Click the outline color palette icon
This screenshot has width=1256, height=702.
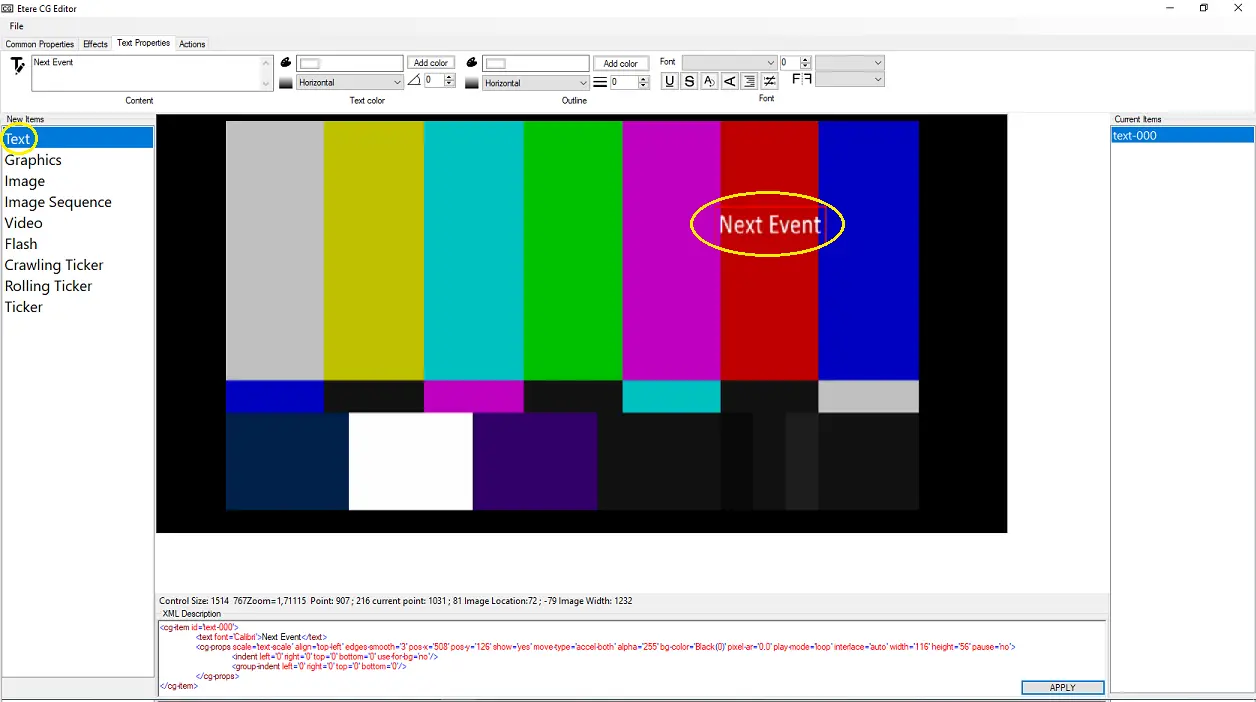(472, 63)
